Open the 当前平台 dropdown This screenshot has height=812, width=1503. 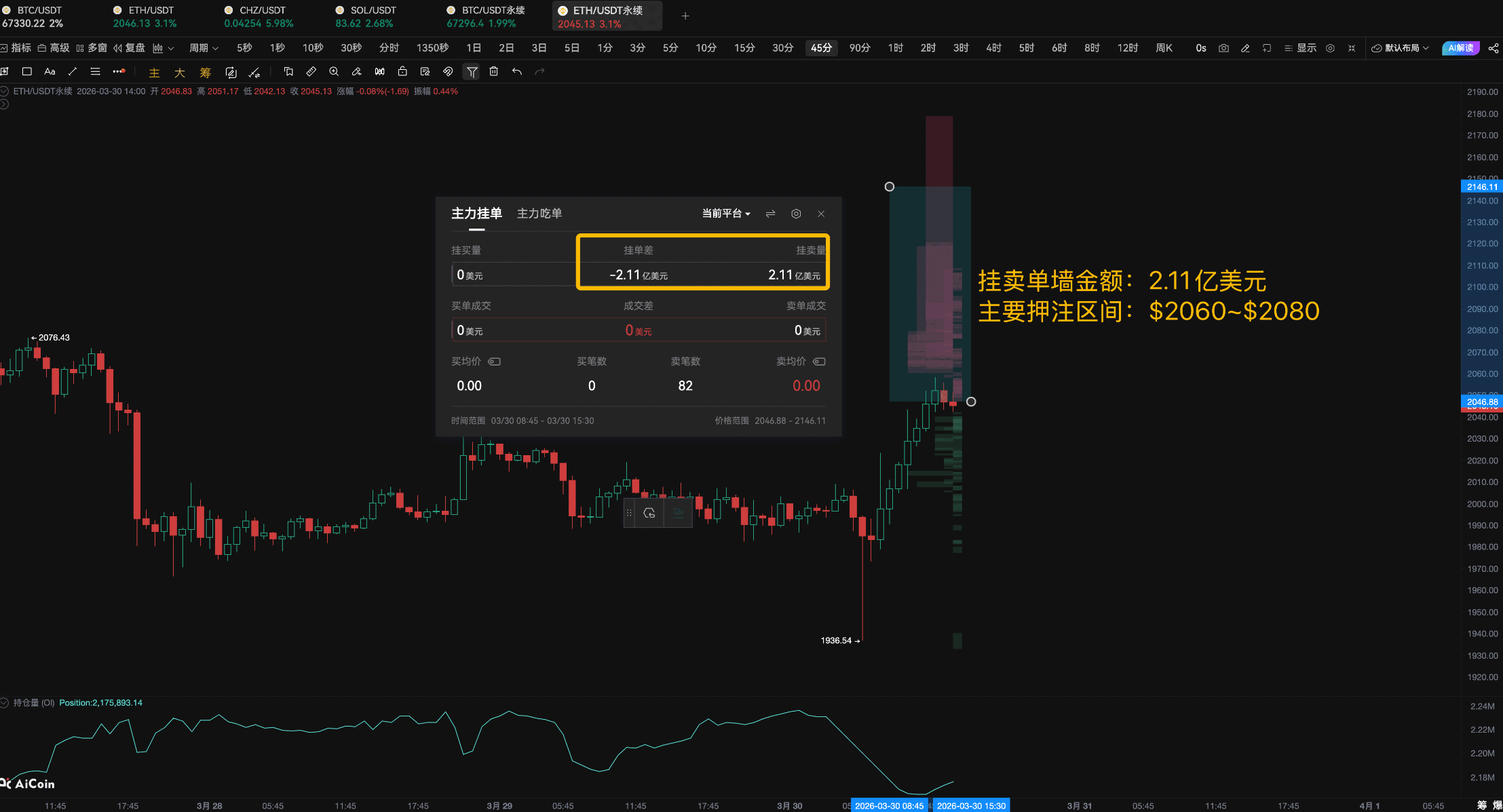click(x=725, y=214)
